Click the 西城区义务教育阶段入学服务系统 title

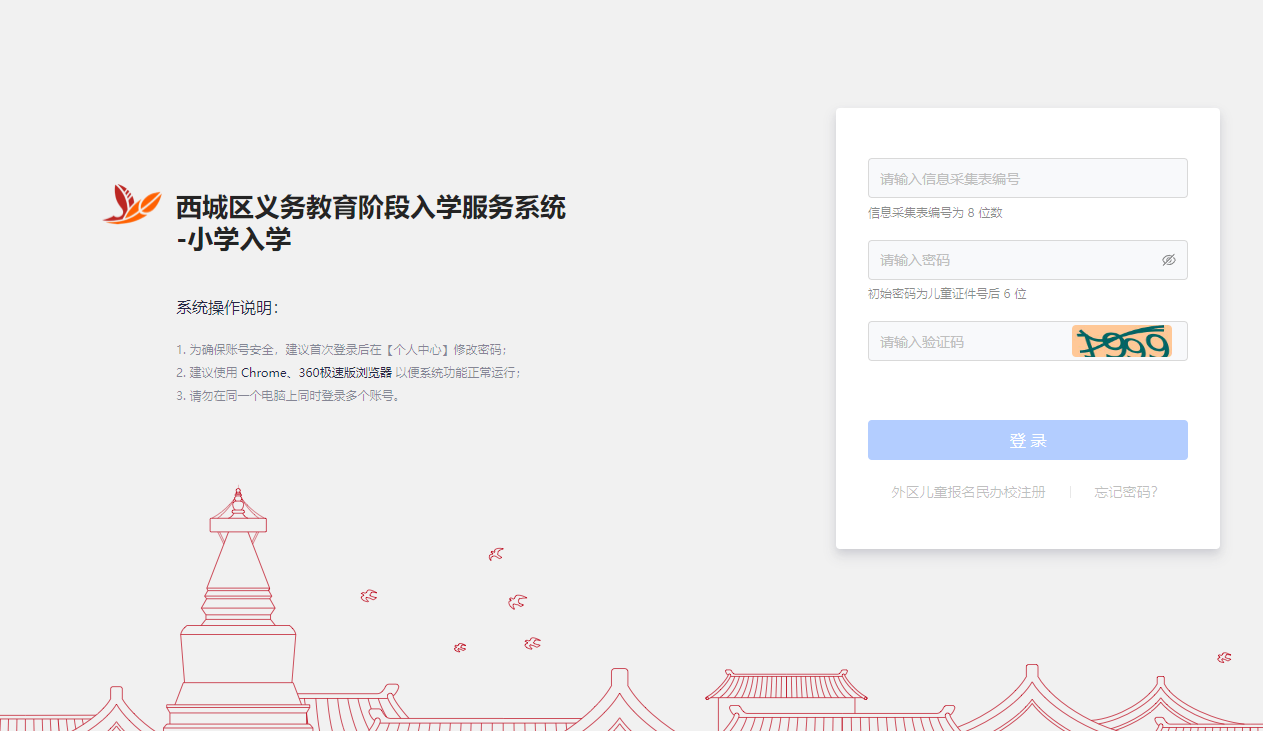point(371,208)
